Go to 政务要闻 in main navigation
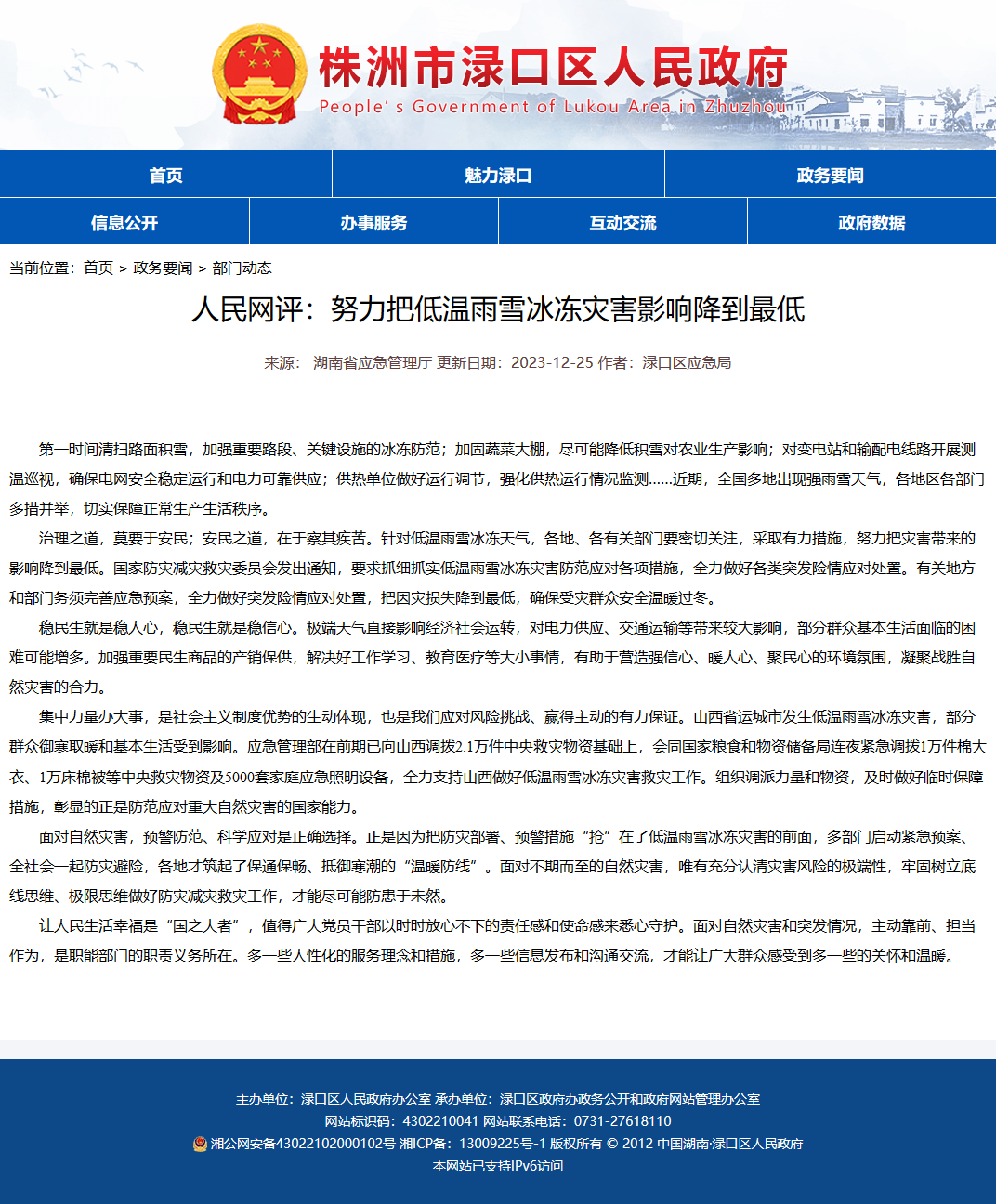Screen dimensions: 996x1204 tap(831, 175)
